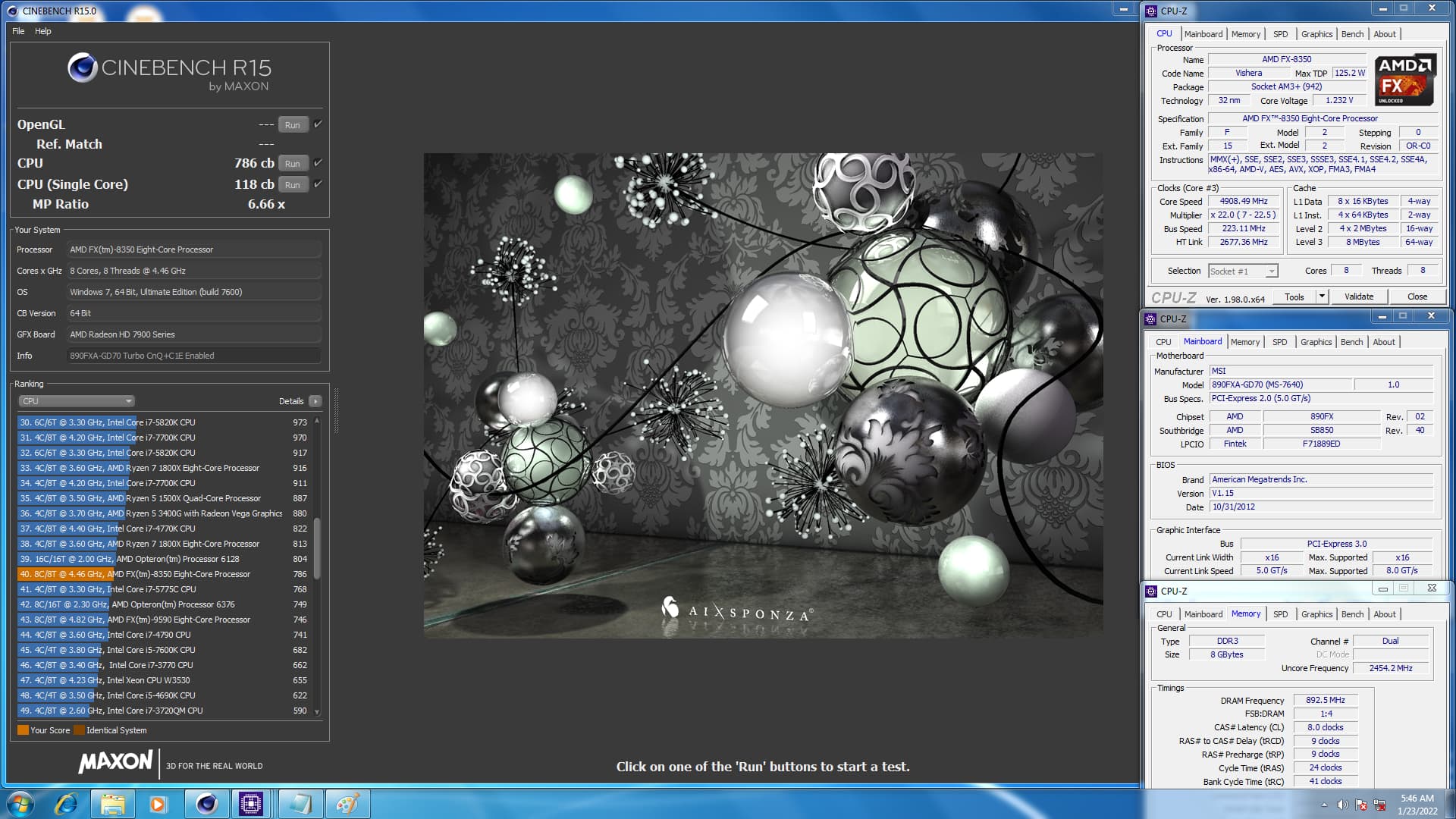Switch to CPU-Z purple chip taskbar icon
The width and height of the screenshot is (1456, 819).
(x=251, y=804)
